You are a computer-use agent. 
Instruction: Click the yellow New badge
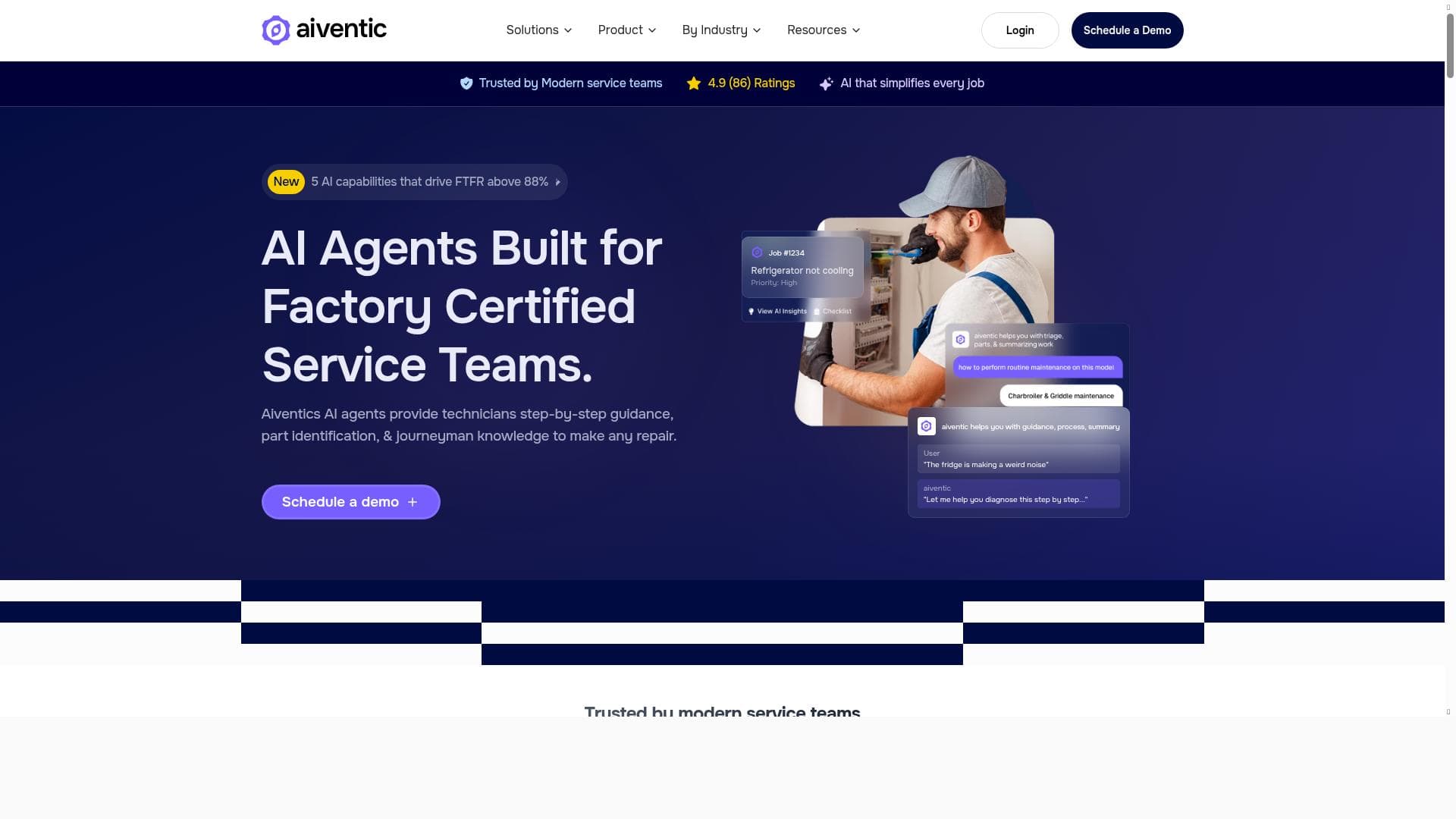[286, 182]
